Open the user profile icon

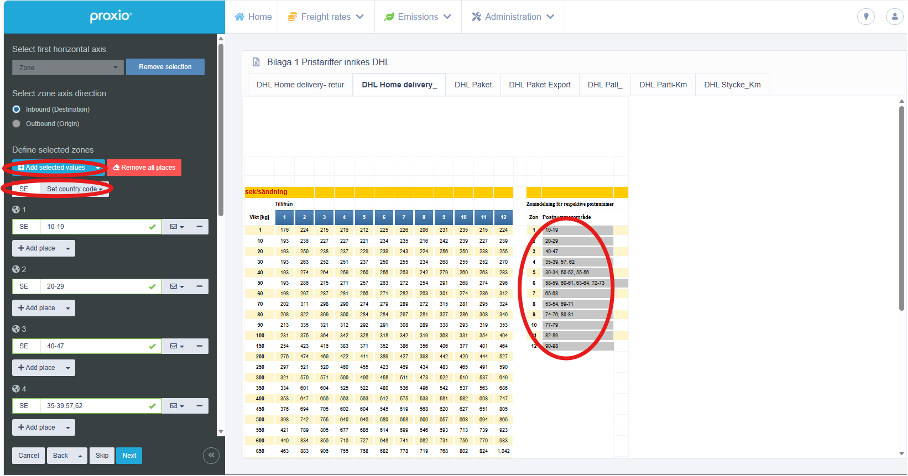click(x=895, y=17)
